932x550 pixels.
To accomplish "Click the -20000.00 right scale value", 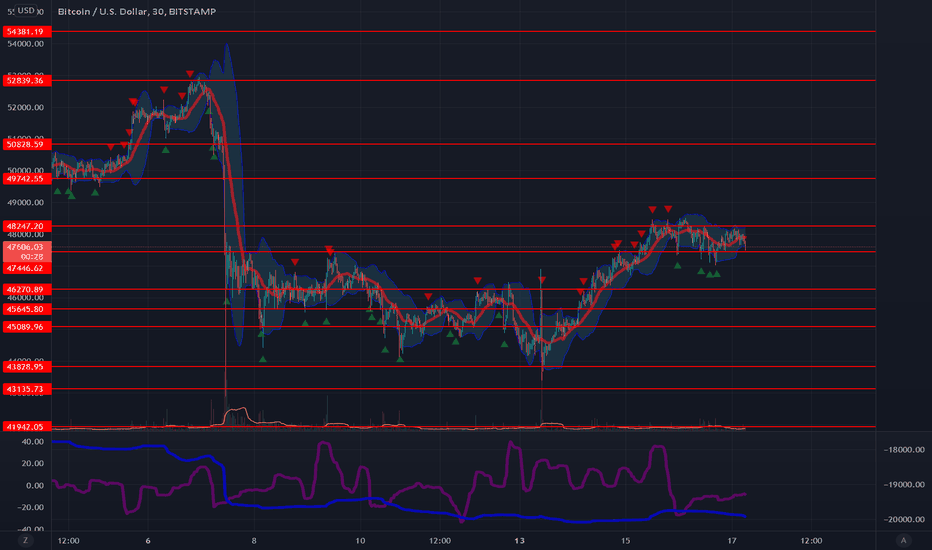I will pos(903,519).
